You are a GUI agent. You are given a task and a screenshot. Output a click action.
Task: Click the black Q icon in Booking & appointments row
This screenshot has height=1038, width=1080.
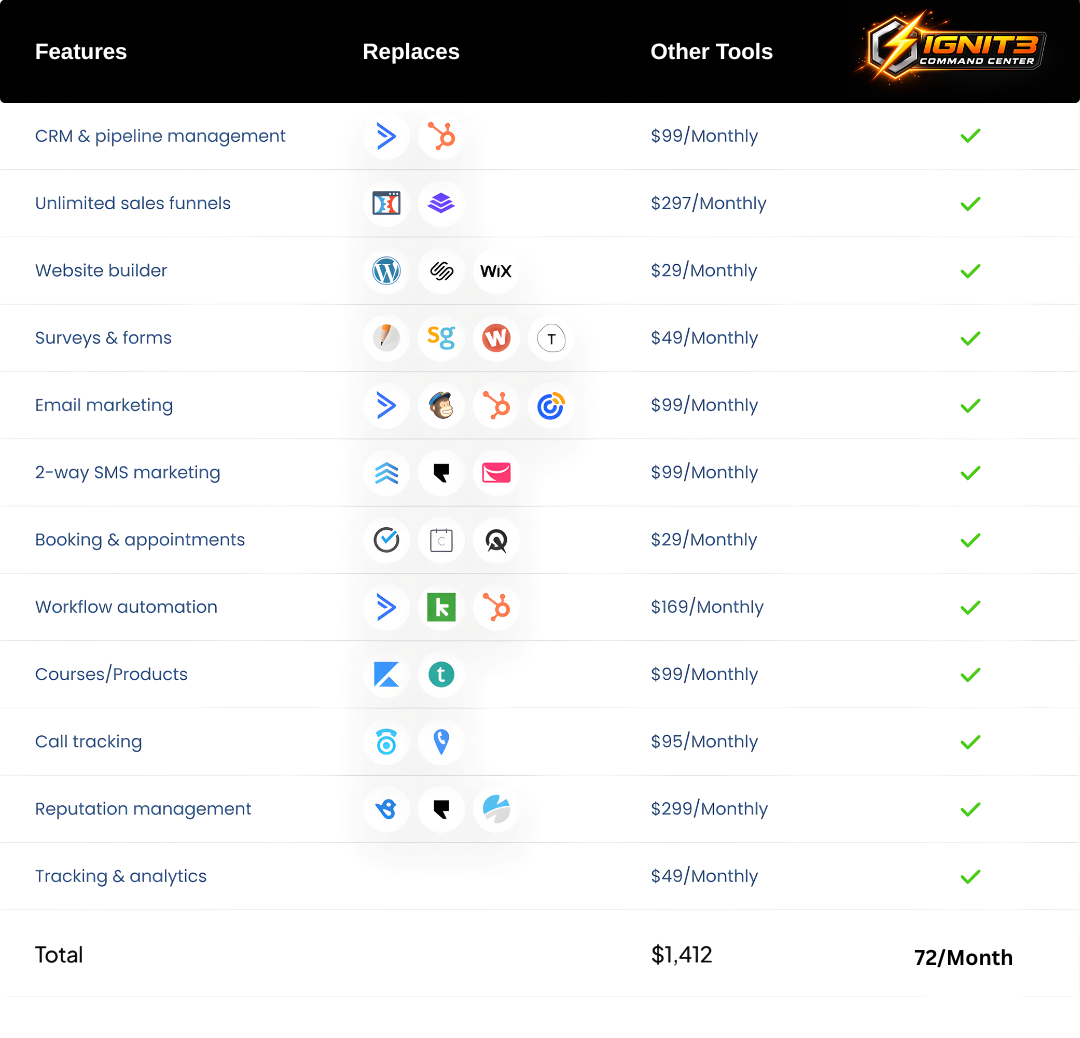[x=496, y=540]
